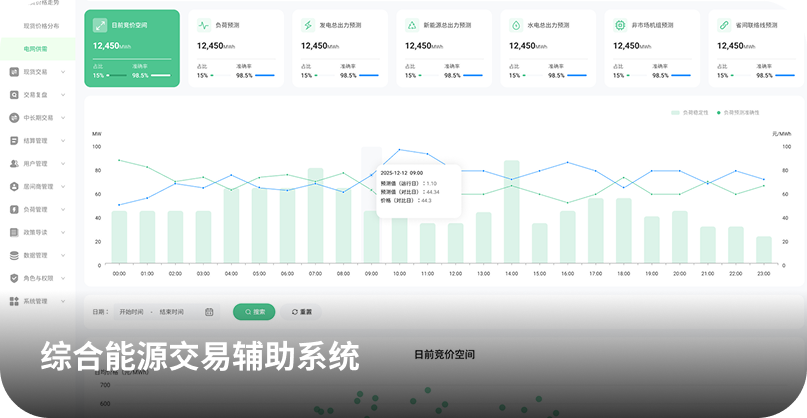Click 准确率 progress bar in 水电总出力预测 card
This screenshot has width=807, height=418.
(x=577, y=76)
